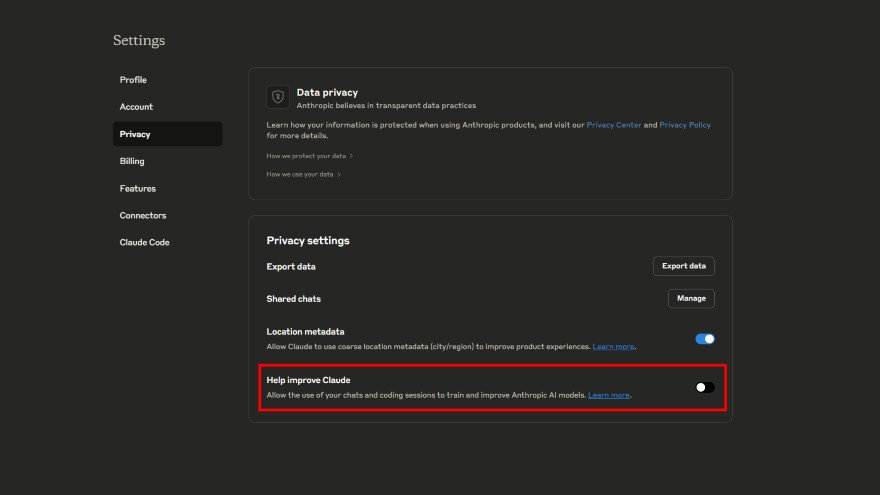
Task: Enable the Help improve Claude toggle
Action: pos(705,387)
